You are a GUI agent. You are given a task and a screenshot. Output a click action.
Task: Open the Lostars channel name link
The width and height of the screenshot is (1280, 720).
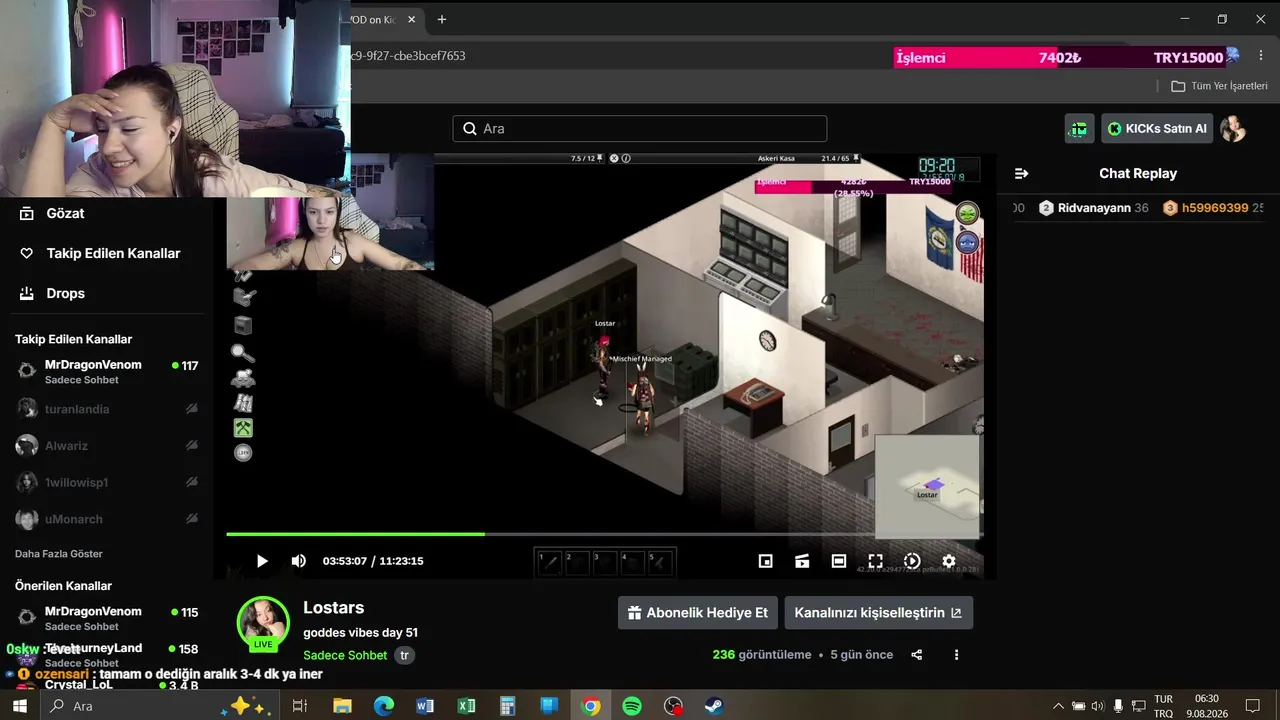click(x=333, y=608)
